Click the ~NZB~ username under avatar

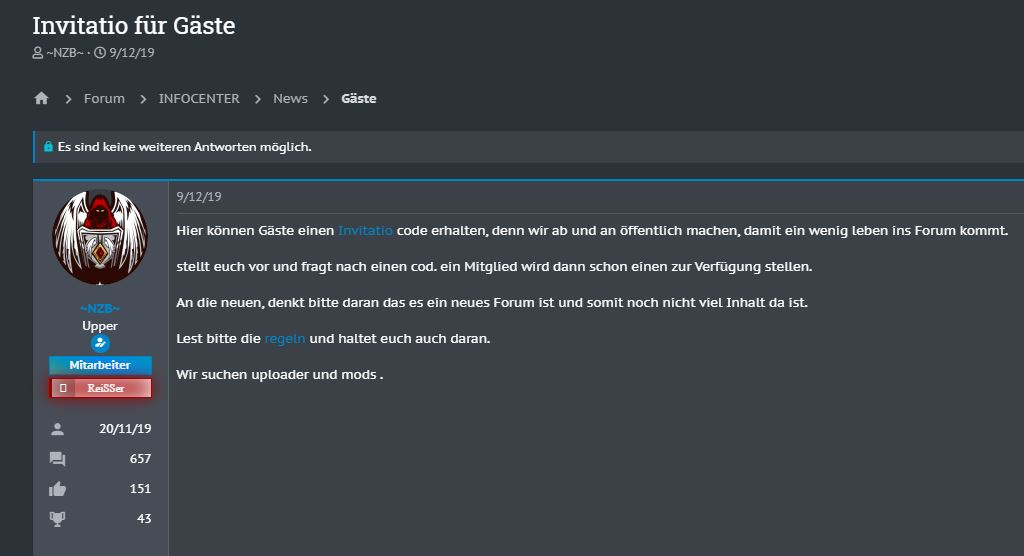100,308
